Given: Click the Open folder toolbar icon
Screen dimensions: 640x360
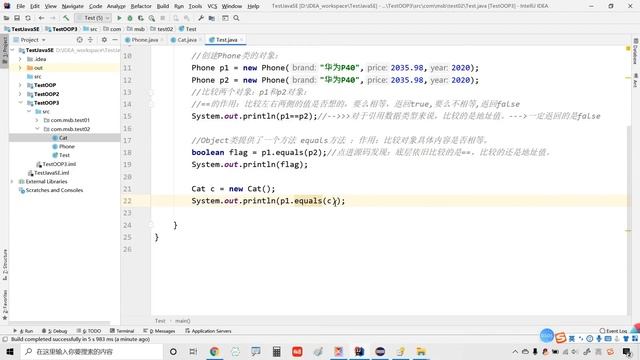Looking at the screenshot, I should [x=7, y=18].
